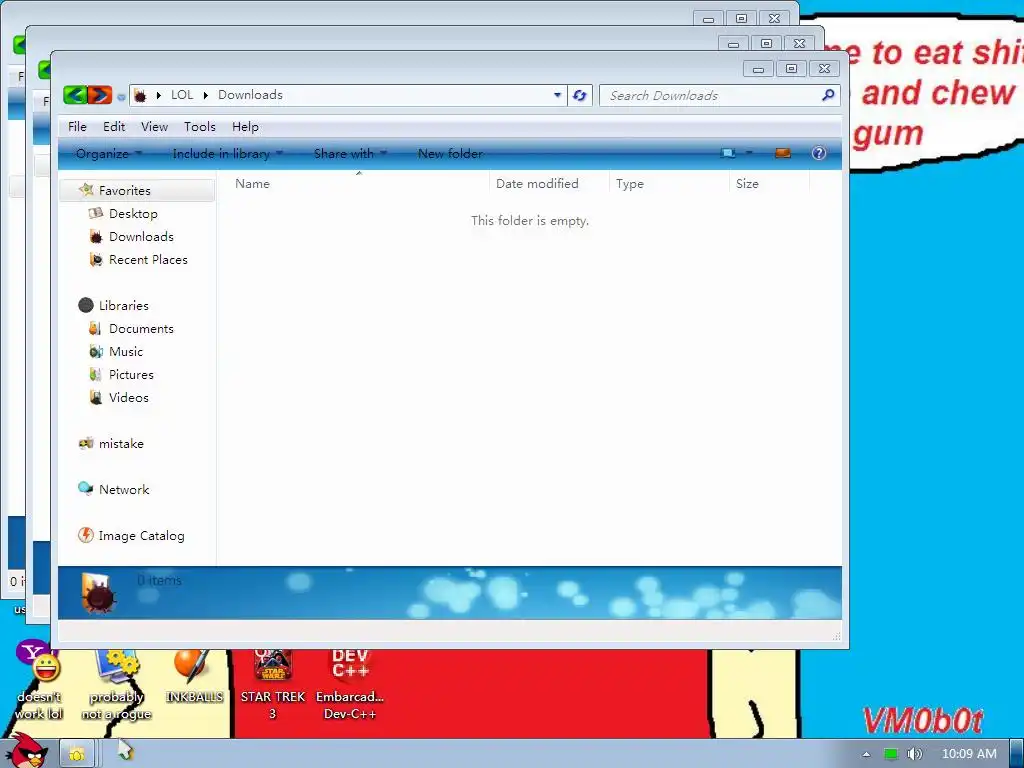Launch the STAR TREK 3 desktop shortcut
The width and height of the screenshot is (1024, 768).
point(272,684)
